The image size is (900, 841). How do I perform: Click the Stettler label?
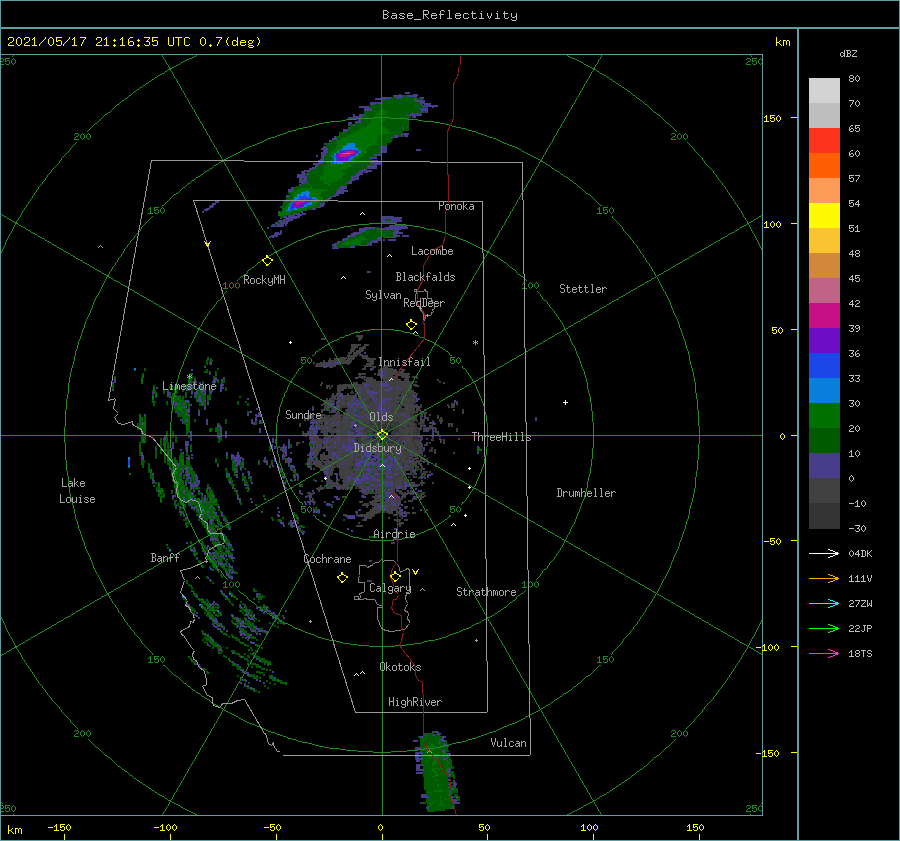(583, 289)
